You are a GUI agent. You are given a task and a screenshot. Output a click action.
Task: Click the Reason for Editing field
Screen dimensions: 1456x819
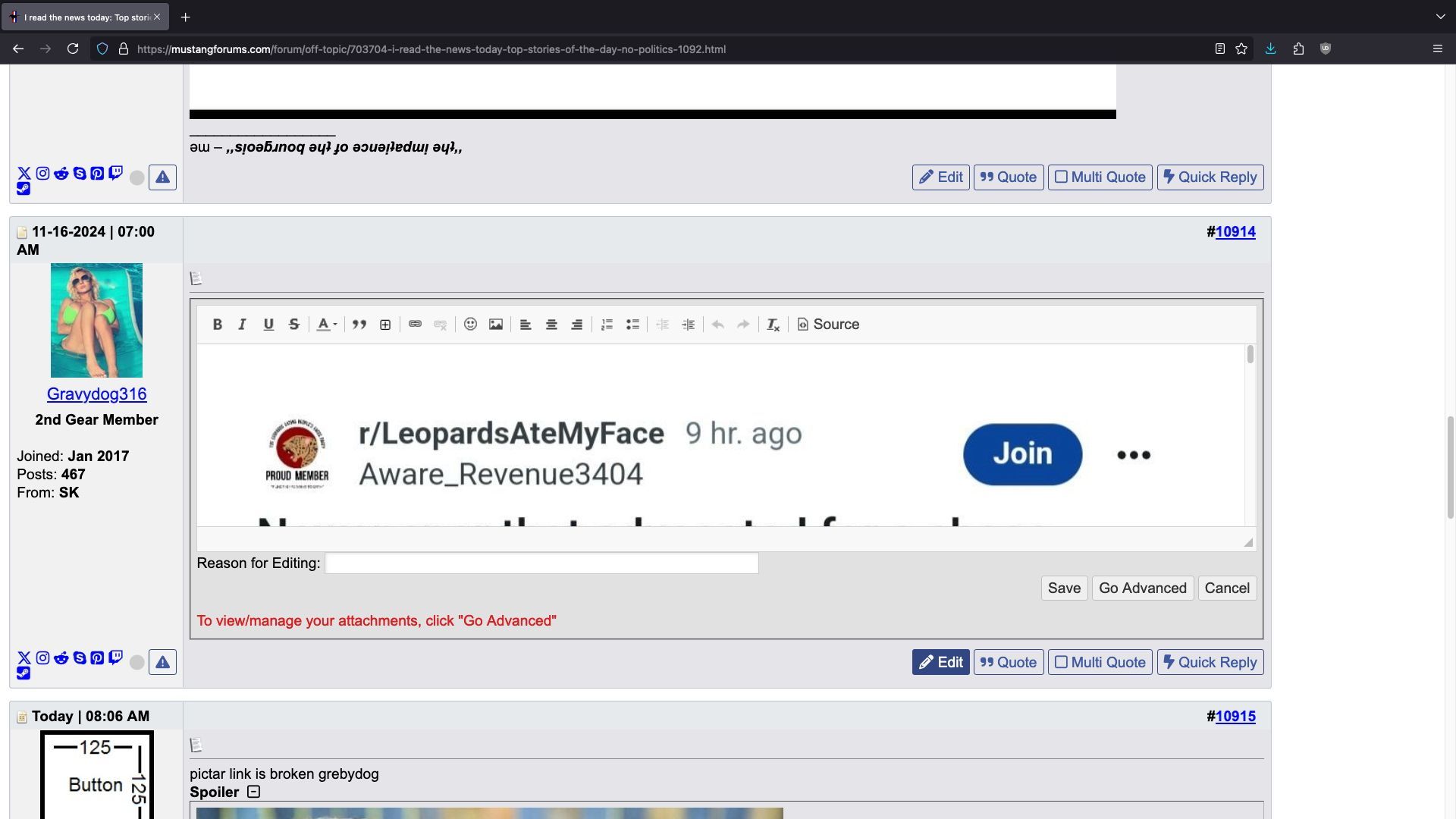pos(541,563)
